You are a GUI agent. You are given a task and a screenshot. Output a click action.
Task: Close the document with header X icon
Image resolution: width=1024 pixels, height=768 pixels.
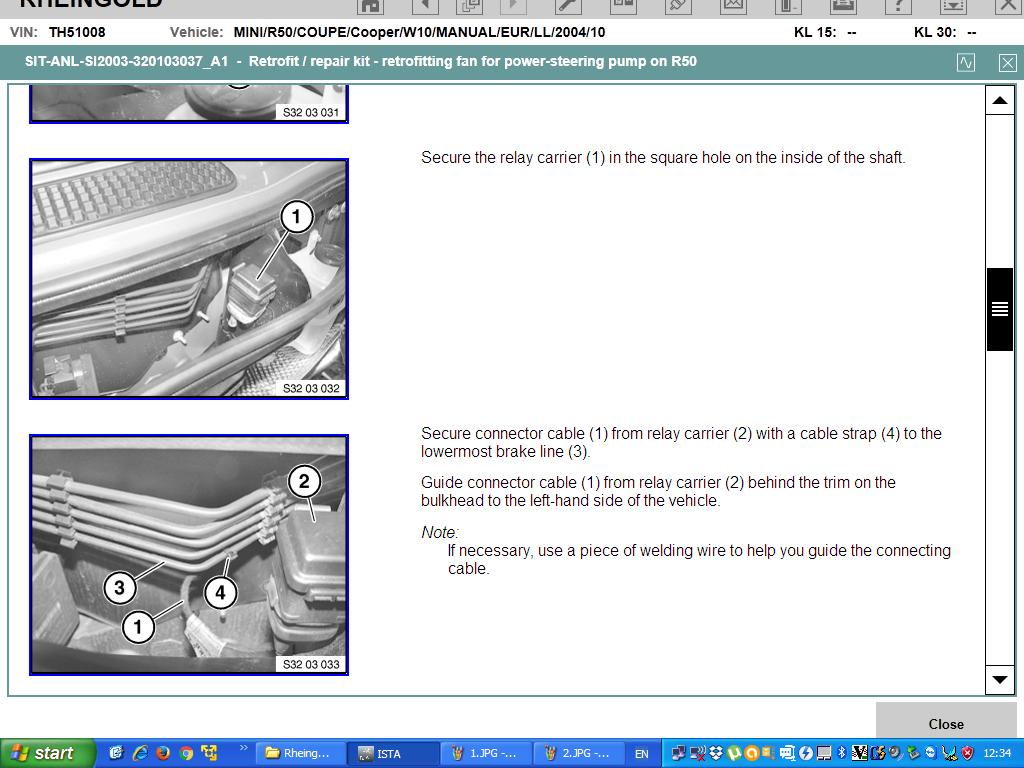point(1007,62)
